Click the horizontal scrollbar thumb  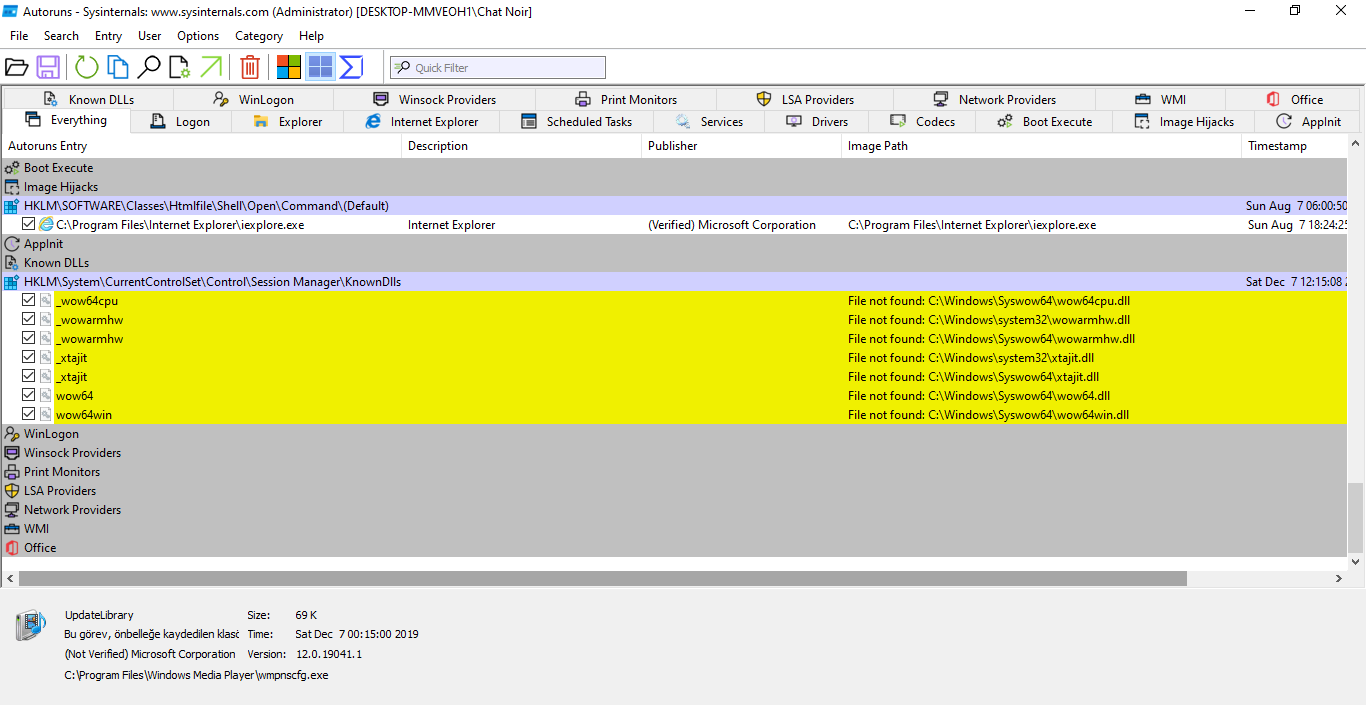click(602, 578)
